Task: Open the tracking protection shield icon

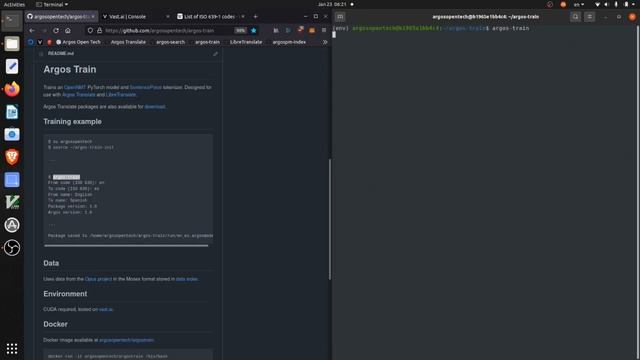Action: pos(90,31)
